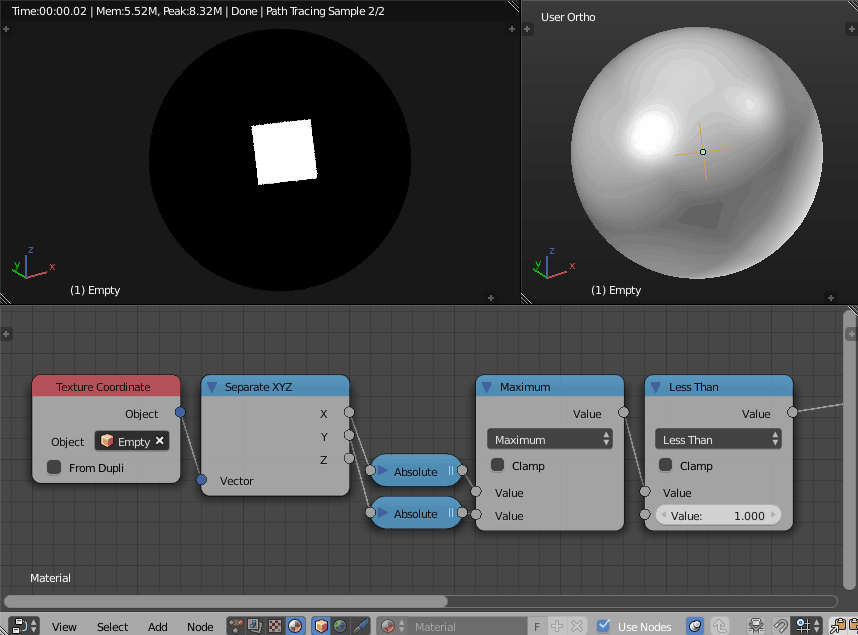The image size is (858, 635).
Task: Open the Add menu
Action: [x=157, y=626]
